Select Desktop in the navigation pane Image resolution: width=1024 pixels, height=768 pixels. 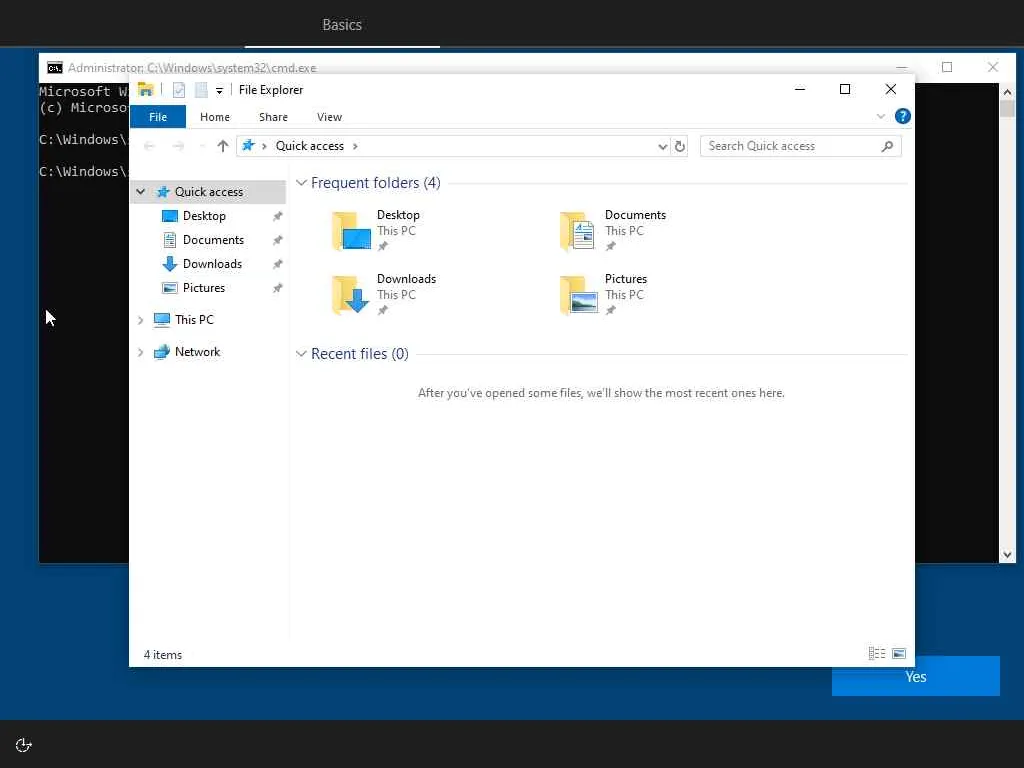tap(204, 216)
